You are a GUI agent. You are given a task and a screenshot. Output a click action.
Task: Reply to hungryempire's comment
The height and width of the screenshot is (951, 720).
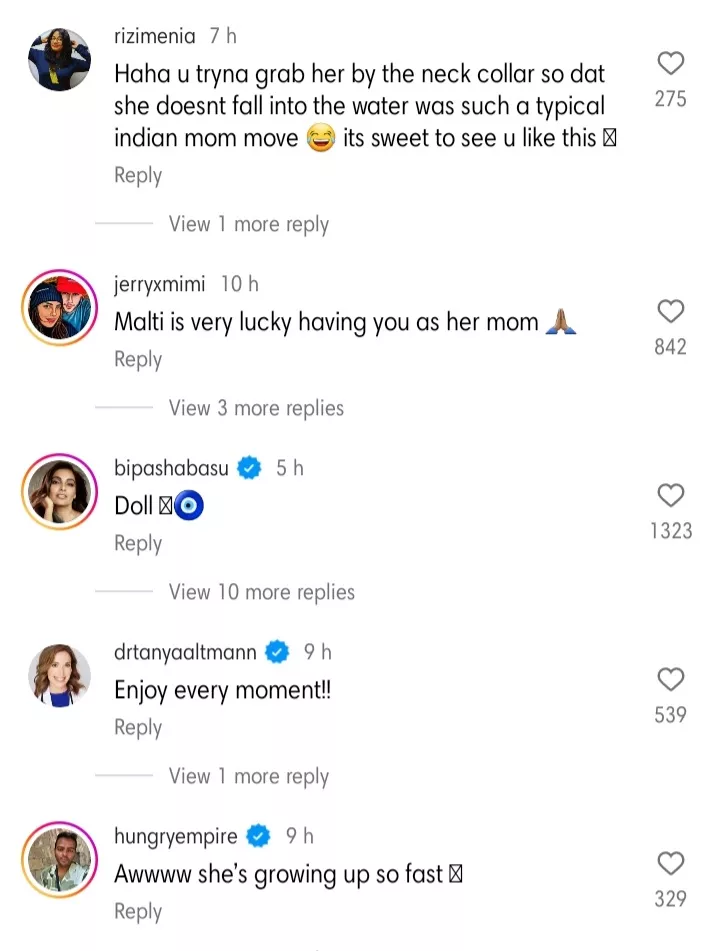tap(138, 911)
